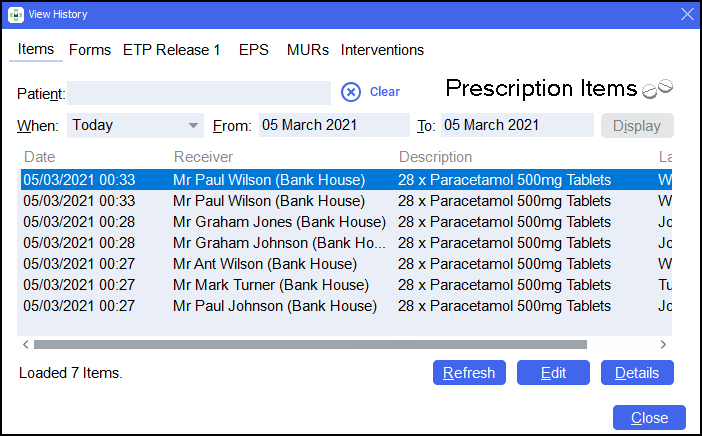Click the From date field
Image resolution: width=702 pixels, height=436 pixels.
pos(333,126)
